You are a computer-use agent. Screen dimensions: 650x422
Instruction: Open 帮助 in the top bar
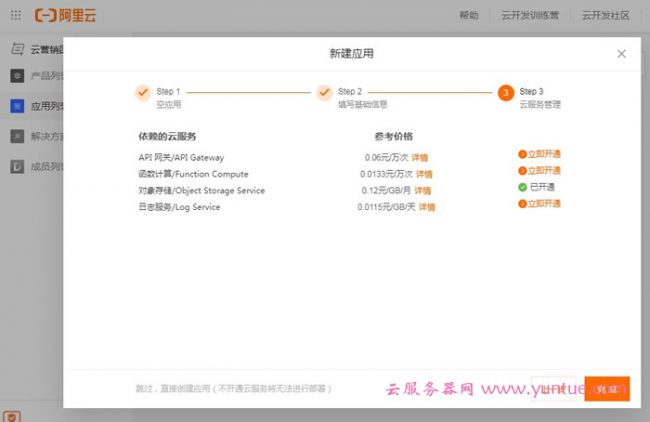[x=468, y=16]
